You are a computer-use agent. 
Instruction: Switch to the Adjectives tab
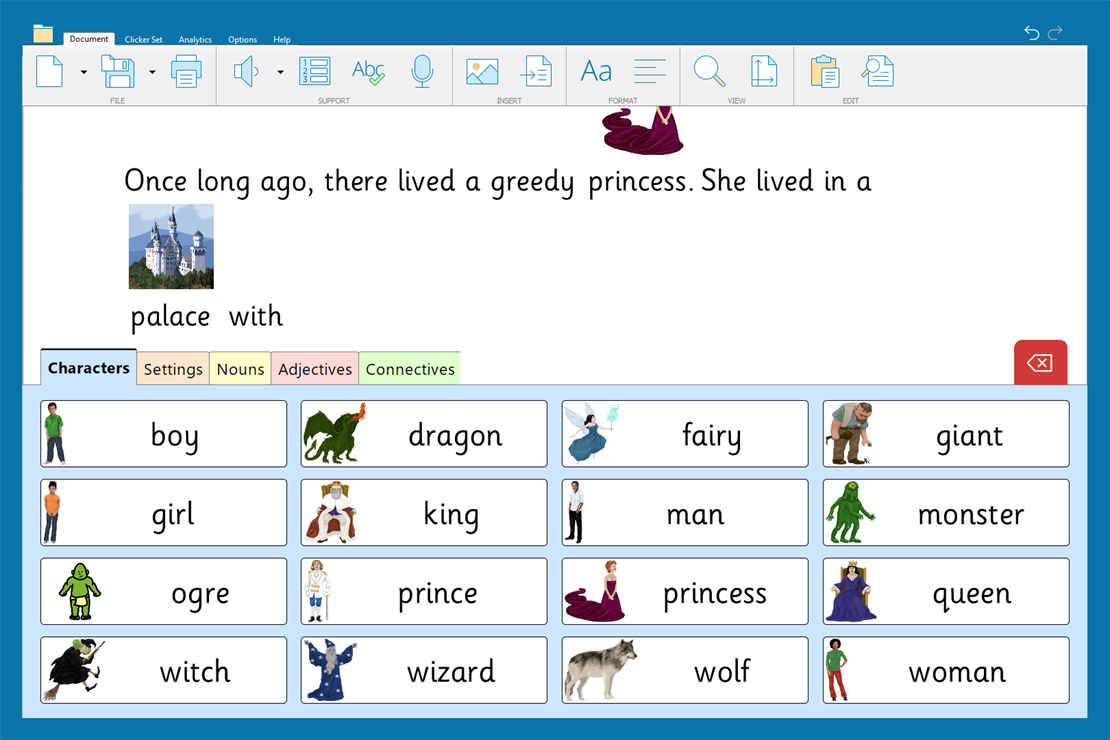(315, 369)
